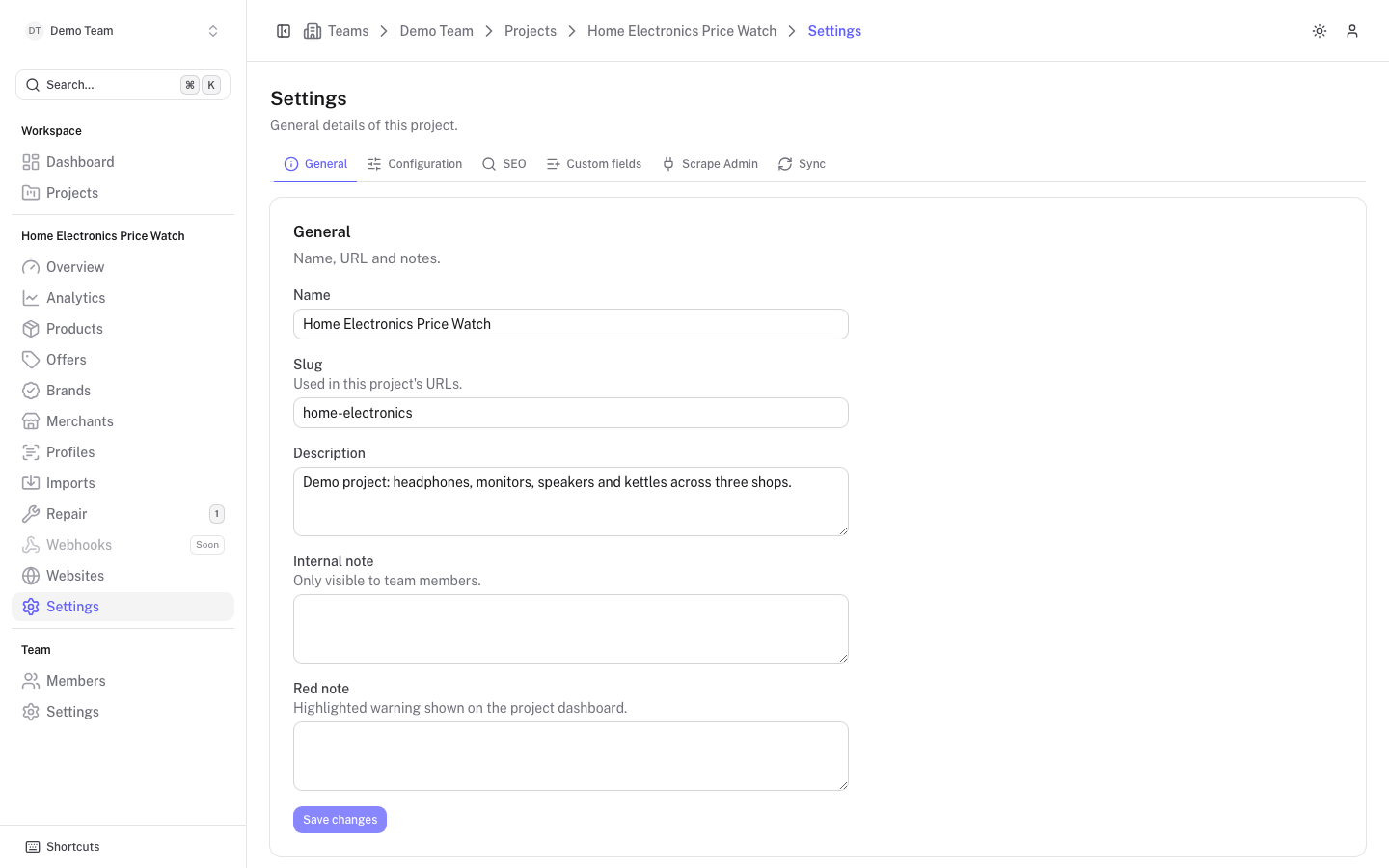Open the Custom fields tab
The width and height of the screenshot is (1389, 868).
593,164
